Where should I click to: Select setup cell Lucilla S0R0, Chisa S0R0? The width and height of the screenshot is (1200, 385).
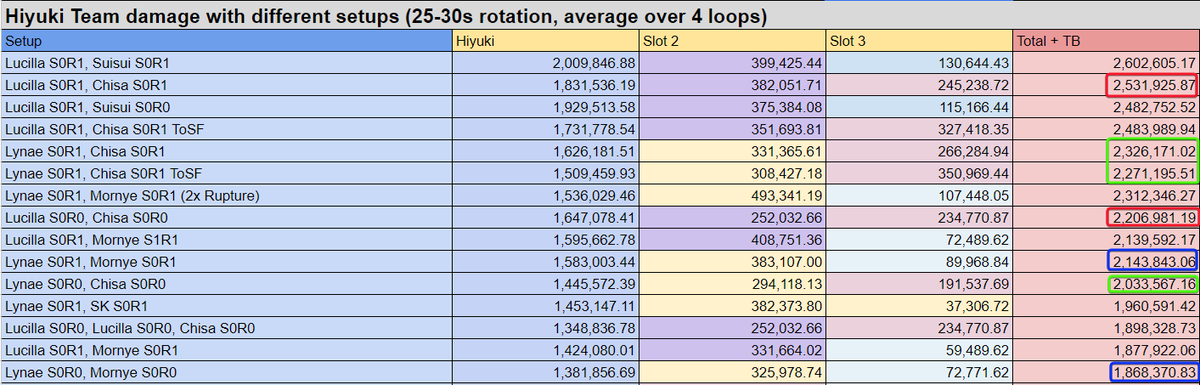point(226,217)
